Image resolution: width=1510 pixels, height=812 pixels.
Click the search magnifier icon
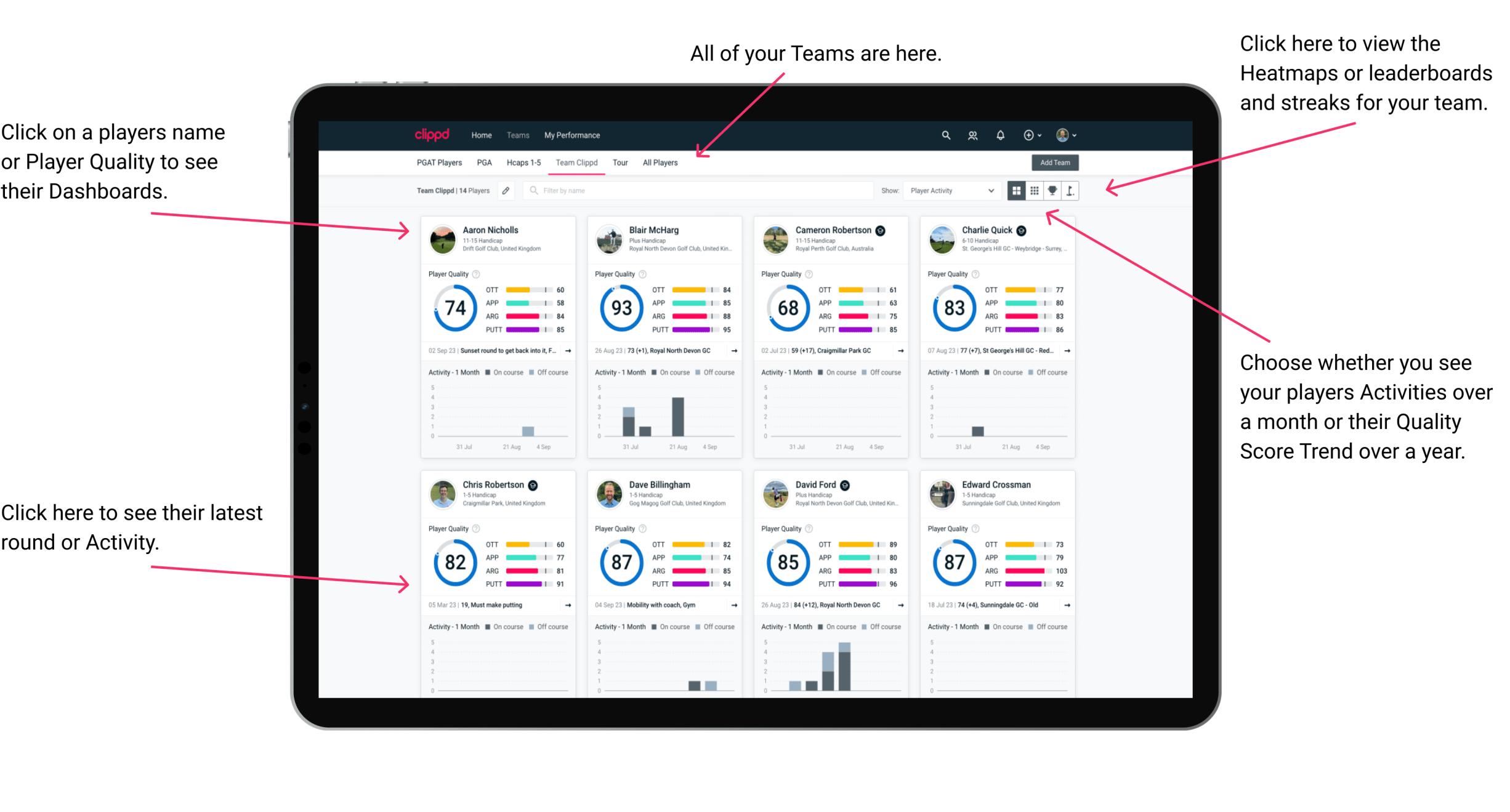pyautogui.click(x=944, y=134)
